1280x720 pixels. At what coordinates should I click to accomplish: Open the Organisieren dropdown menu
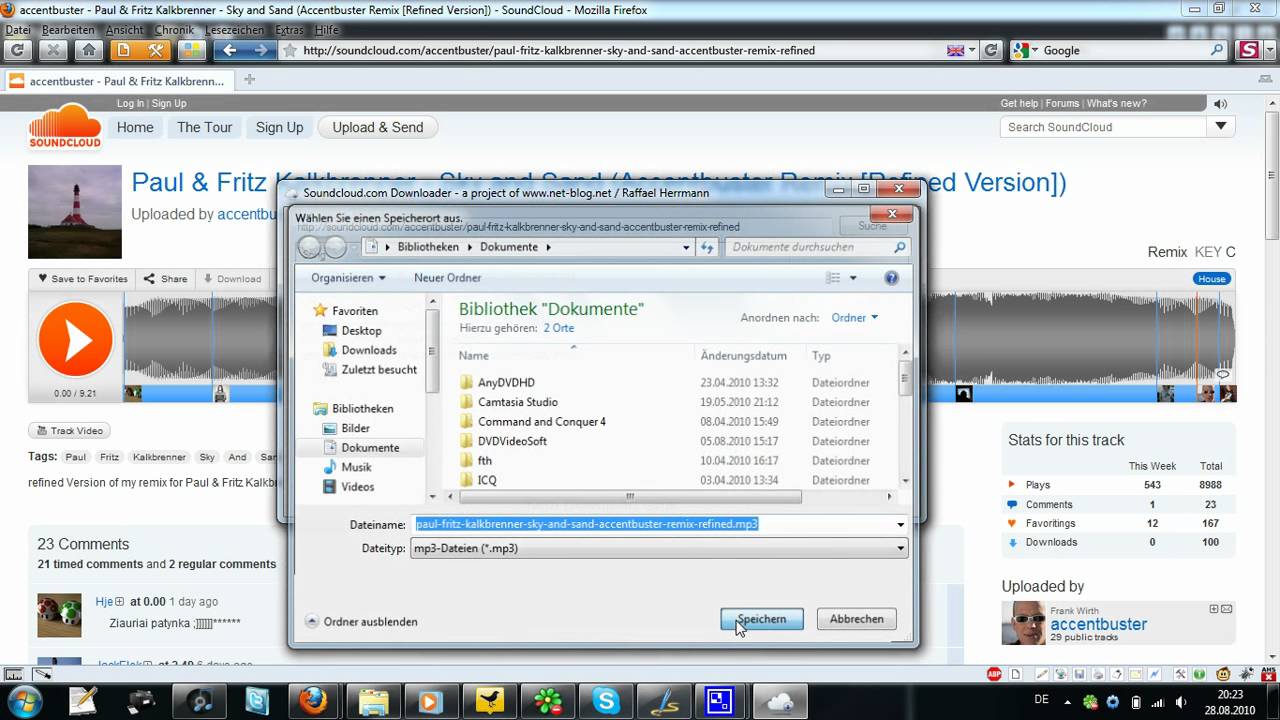pos(348,278)
